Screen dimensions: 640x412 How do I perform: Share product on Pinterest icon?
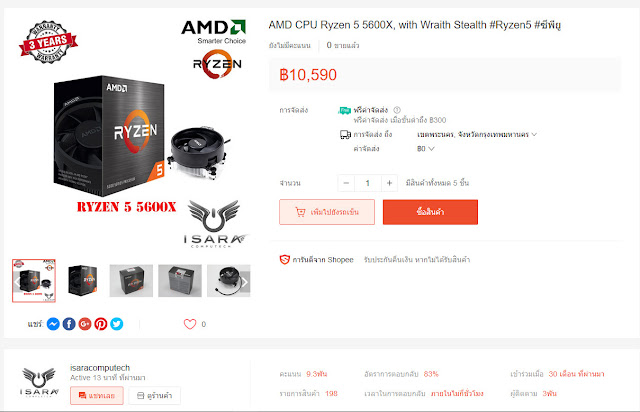101,324
